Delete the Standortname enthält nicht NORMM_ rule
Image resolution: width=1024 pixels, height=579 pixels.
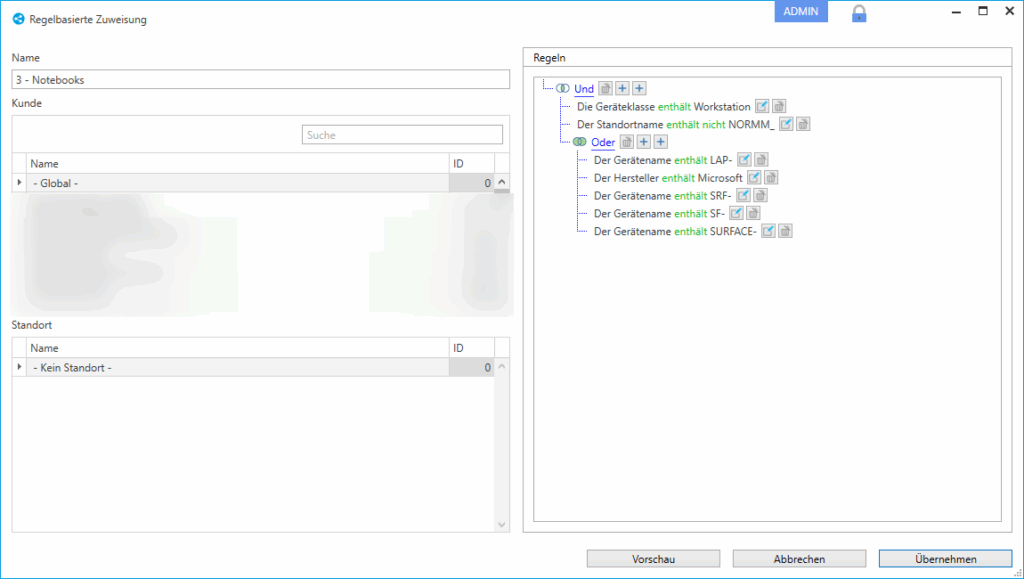click(x=803, y=124)
